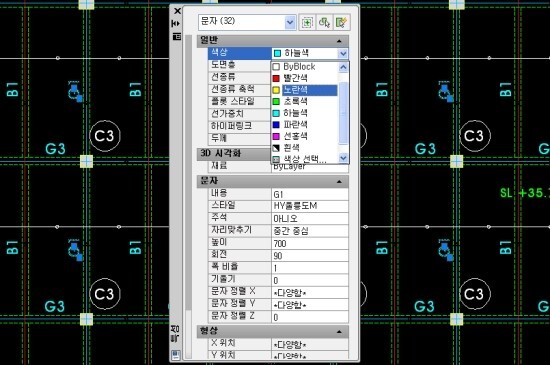
Task: Close the properties palette with the X
Action: point(177,11)
